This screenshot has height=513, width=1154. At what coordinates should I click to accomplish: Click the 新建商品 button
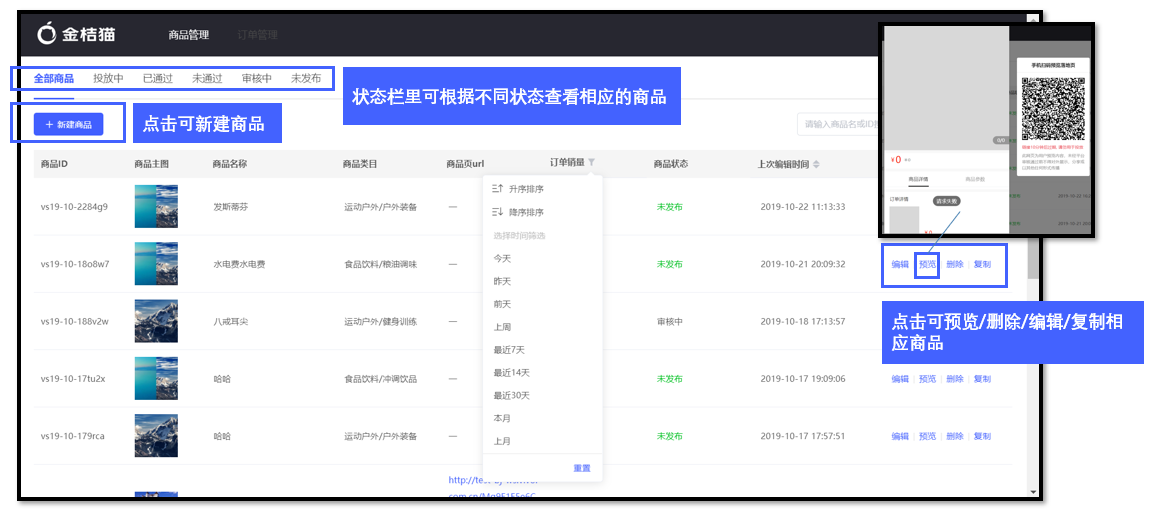(68, 125)
